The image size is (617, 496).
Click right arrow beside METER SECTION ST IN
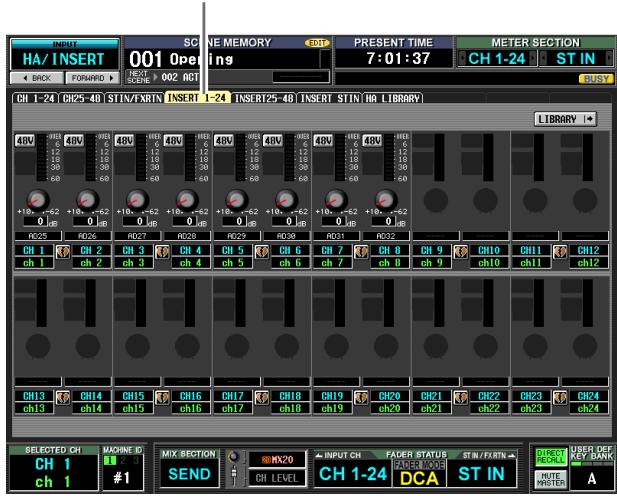click(609, 59)
